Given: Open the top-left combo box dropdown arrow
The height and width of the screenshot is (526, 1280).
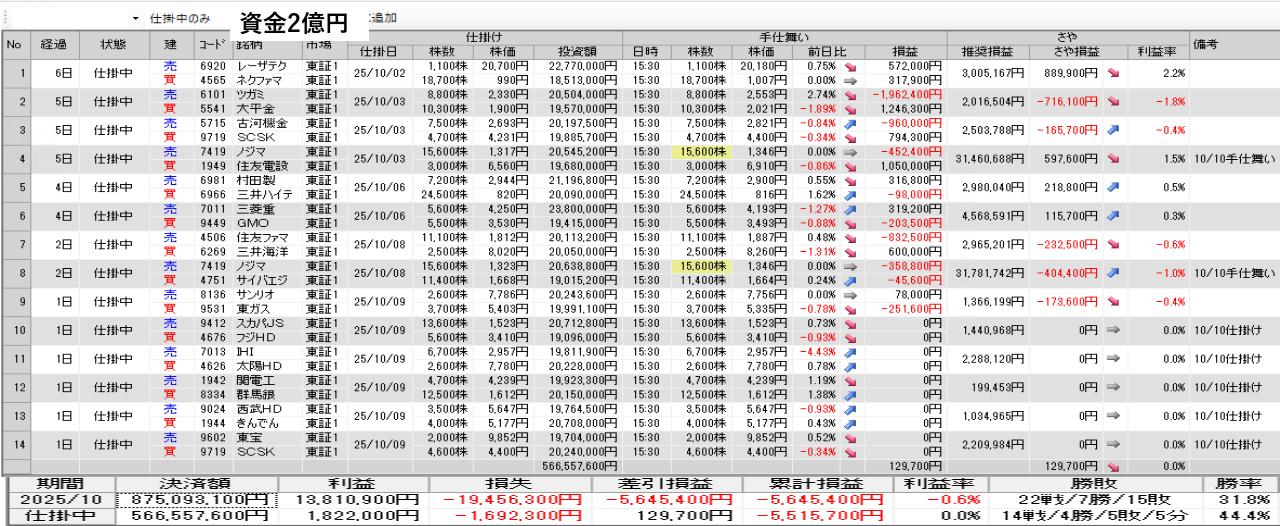Looking at the screenshot, I should point(135,19).
